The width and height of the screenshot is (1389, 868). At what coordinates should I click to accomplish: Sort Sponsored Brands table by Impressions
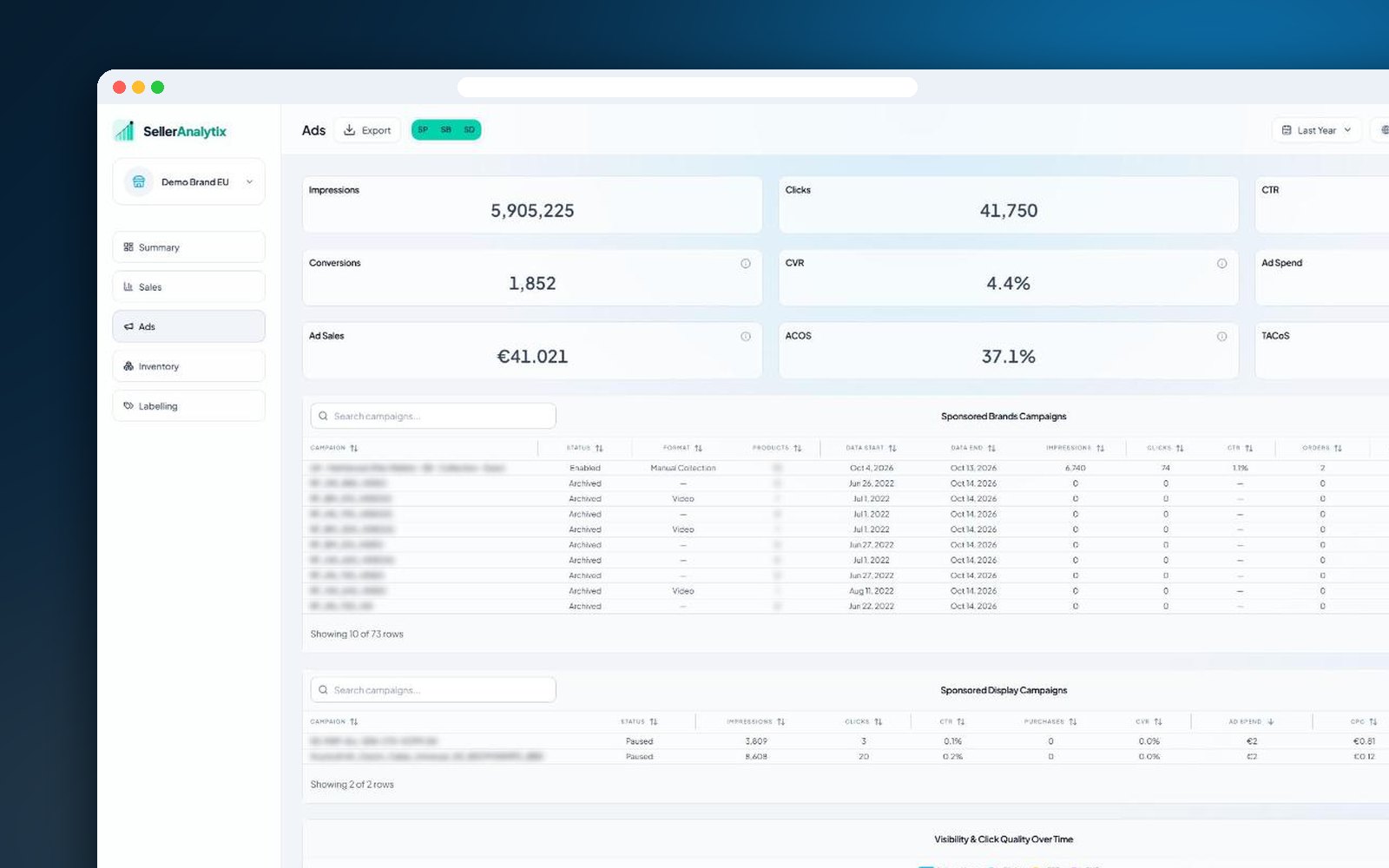tap(1075, 448)
